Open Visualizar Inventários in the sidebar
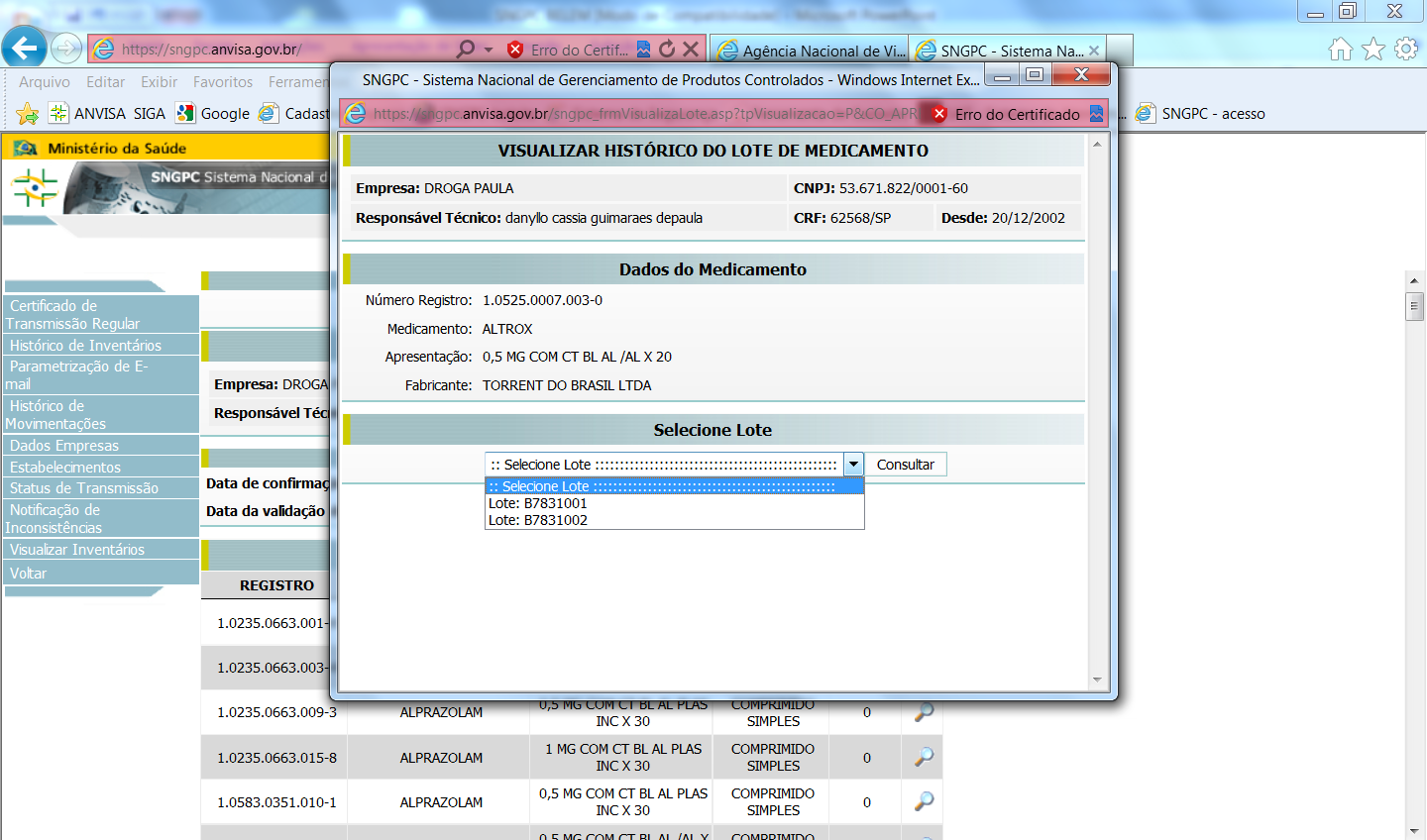The height and width of the screenshot is (840, 1427). pyautogui.click(x=101, y=550)
